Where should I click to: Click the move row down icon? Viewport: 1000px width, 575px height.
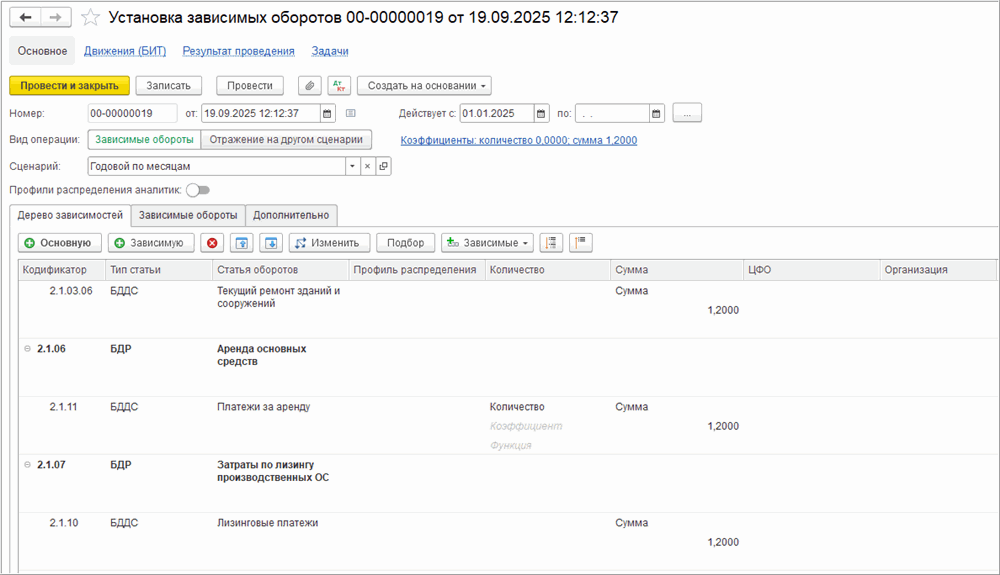pos(270,243)
